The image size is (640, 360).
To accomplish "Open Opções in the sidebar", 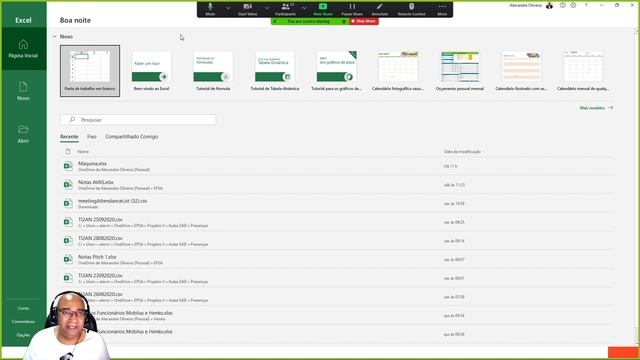I will click(x=23, y=335).
